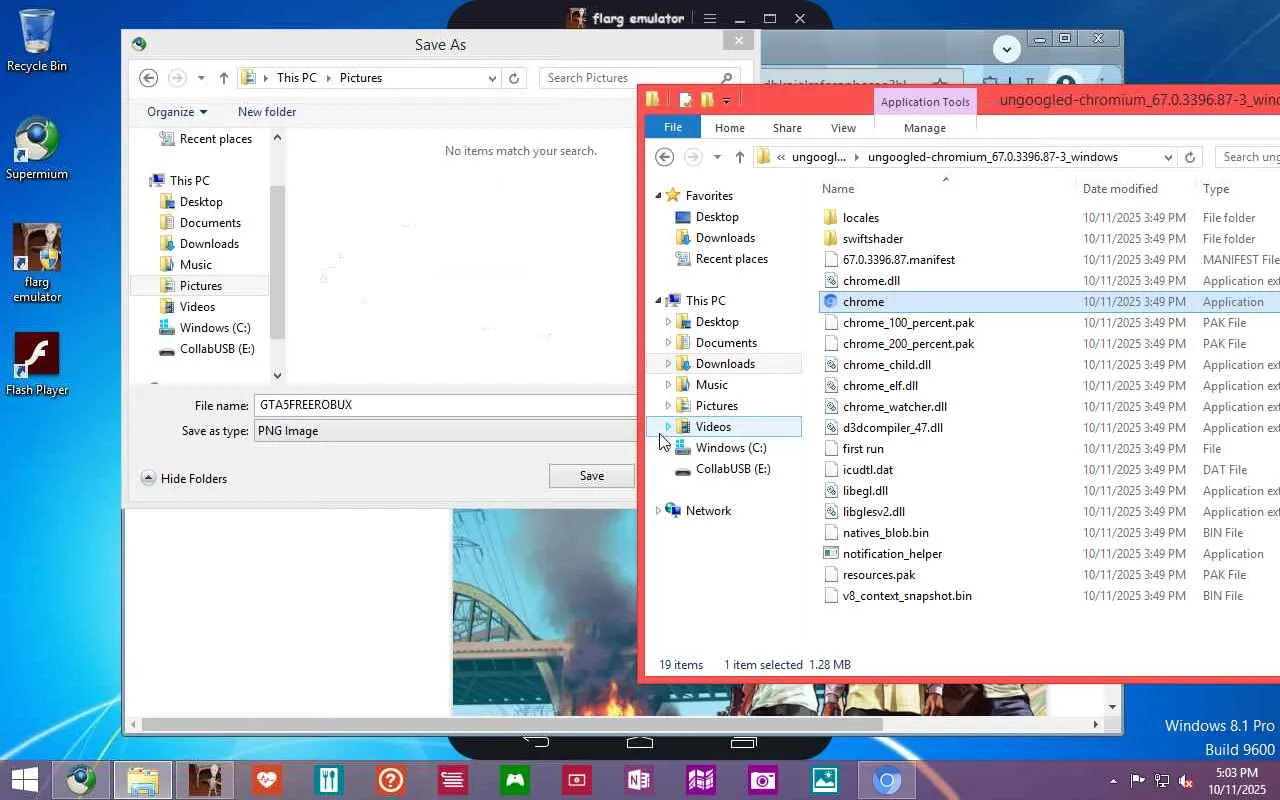The image size is (1280, 800).
Task: Switch to flarg emulator on the taskbar
Action: coord(205,780)
